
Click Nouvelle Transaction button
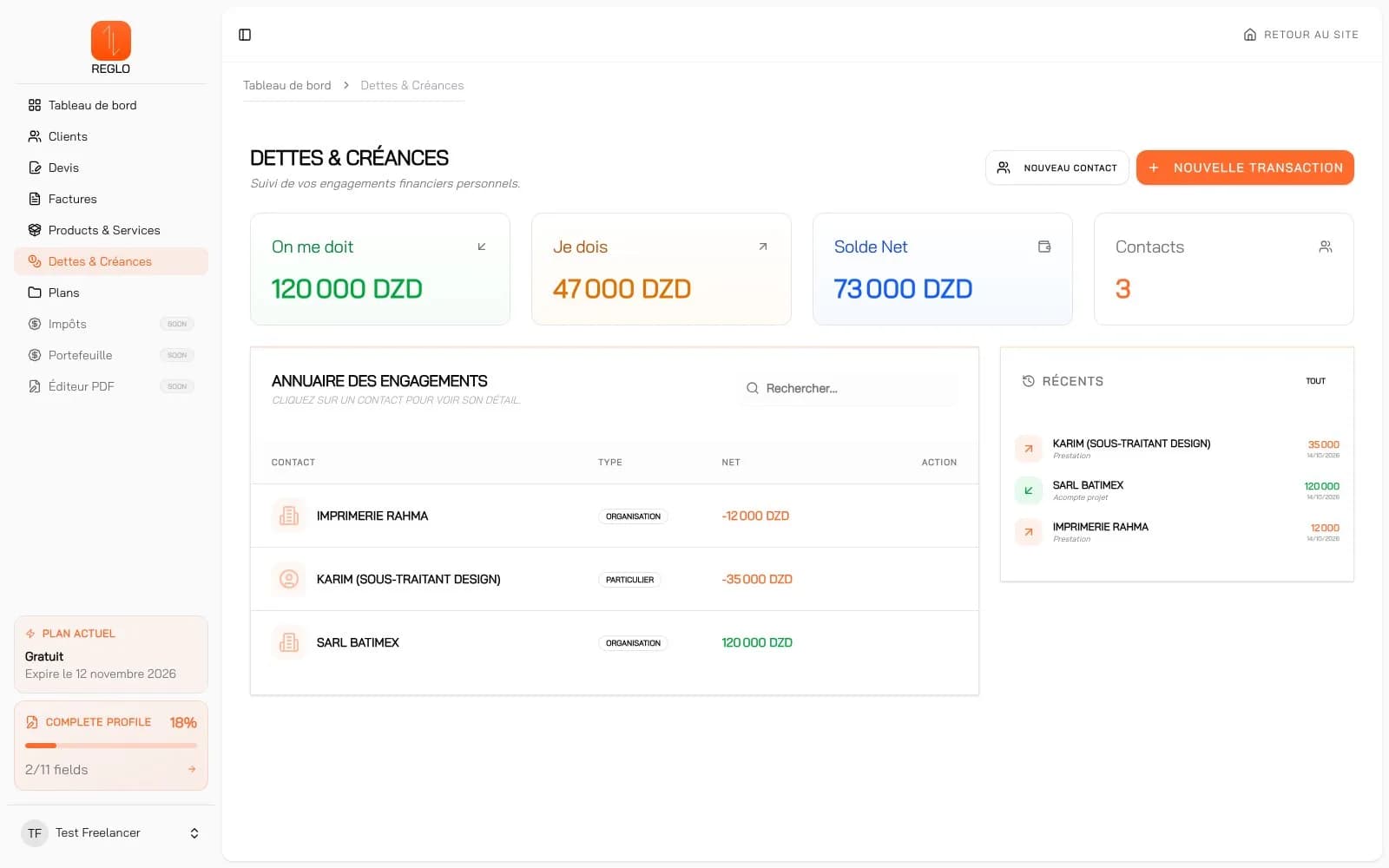[x=1245, y=168]
